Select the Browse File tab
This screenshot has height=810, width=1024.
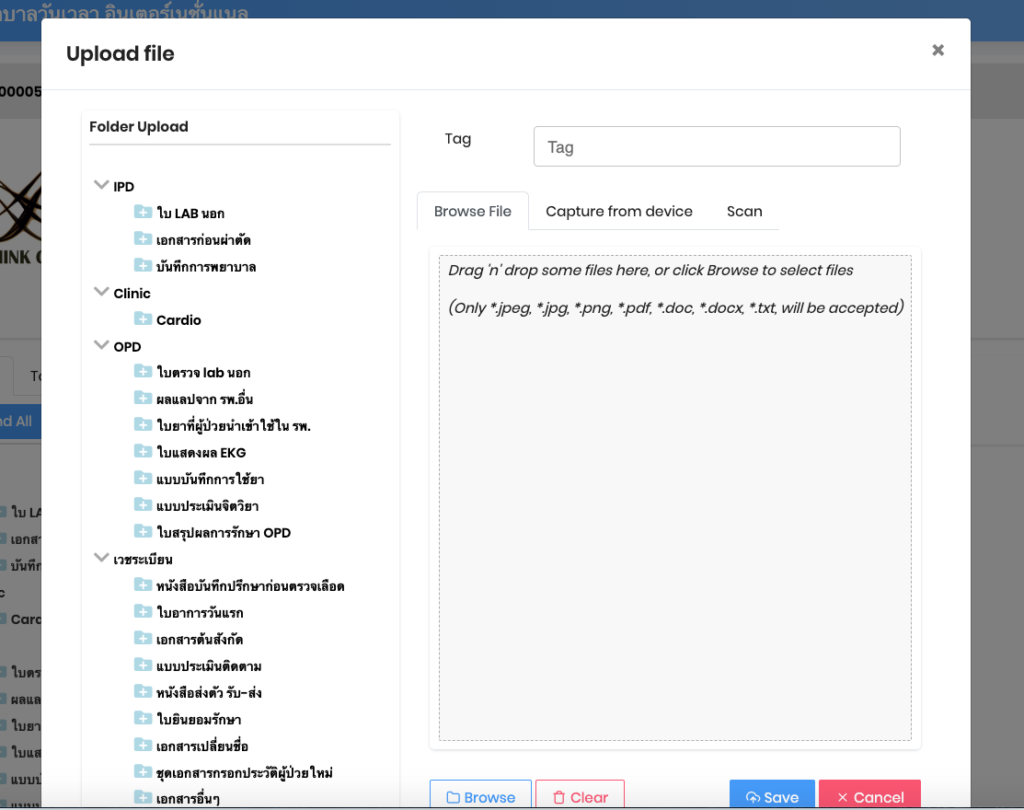coord(472,211)
